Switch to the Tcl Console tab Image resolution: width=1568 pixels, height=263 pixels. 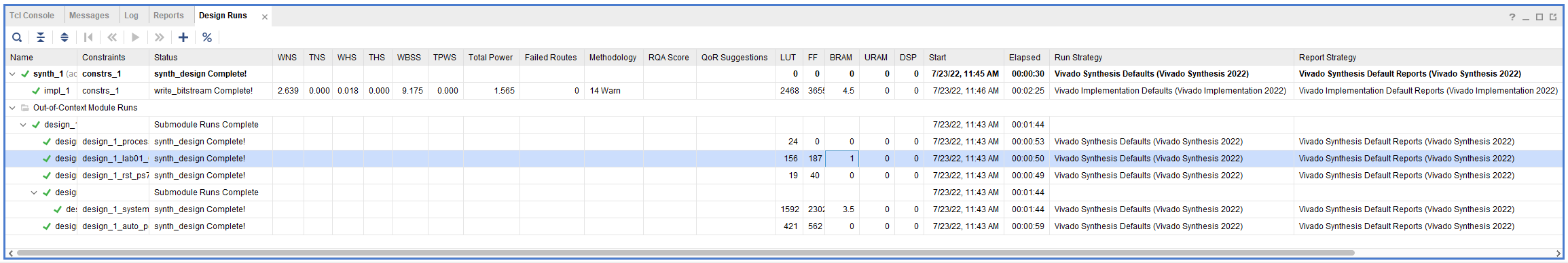coord(32,16)
